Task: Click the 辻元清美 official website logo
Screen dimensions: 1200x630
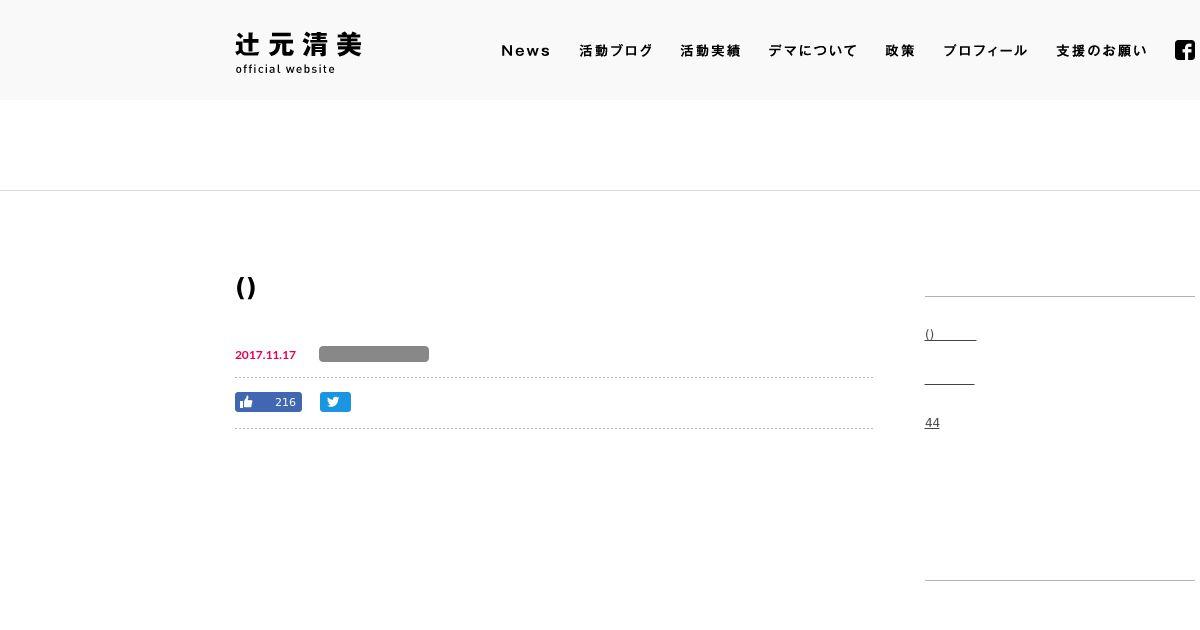Action: pos(298,53)
